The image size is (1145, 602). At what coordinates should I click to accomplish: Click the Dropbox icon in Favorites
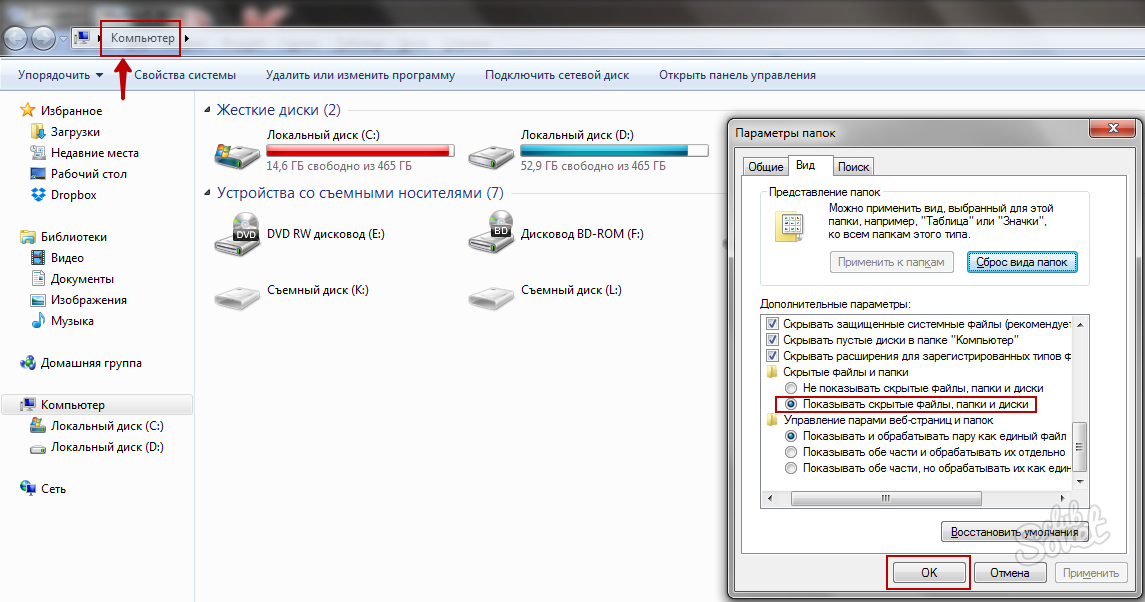[38, 195]
